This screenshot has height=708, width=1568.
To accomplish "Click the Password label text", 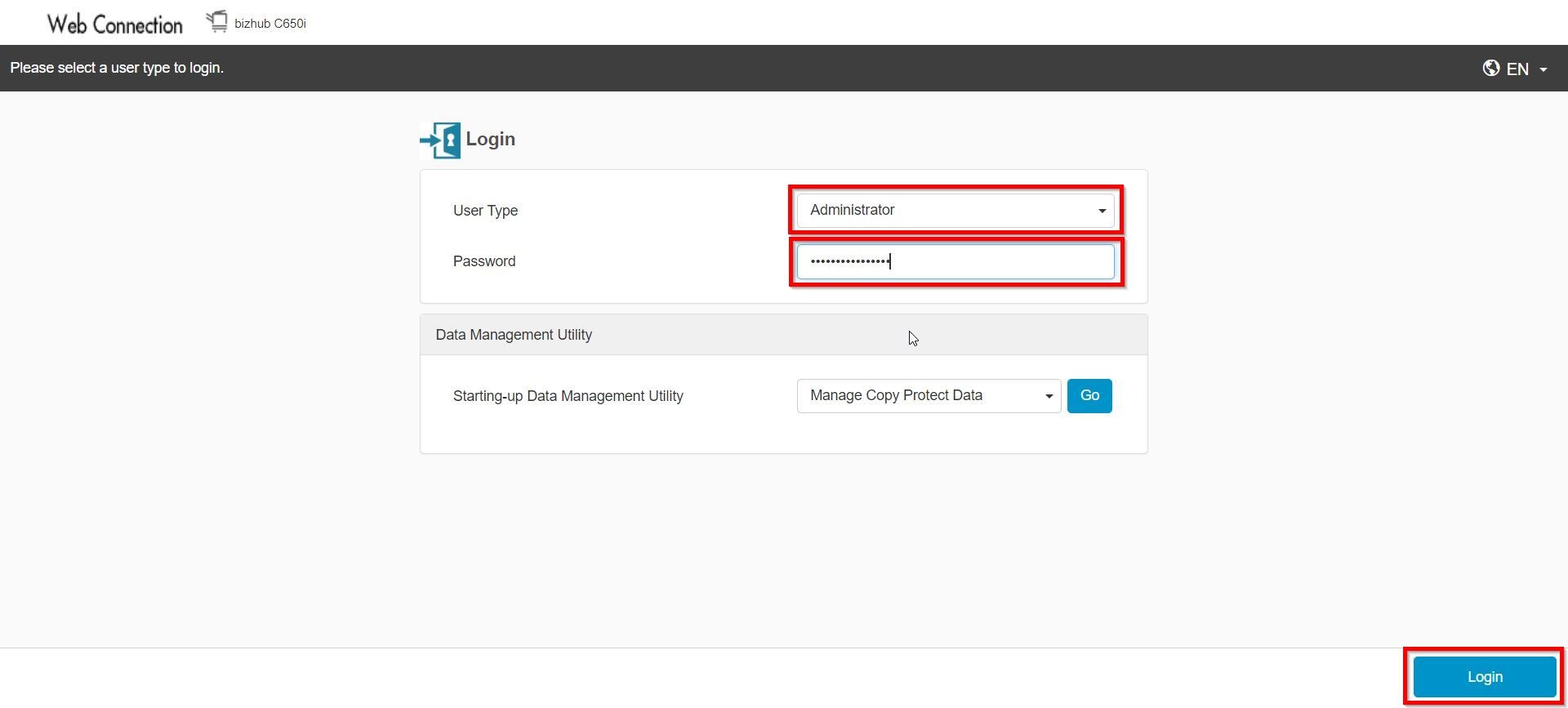I will pos(483,261).
